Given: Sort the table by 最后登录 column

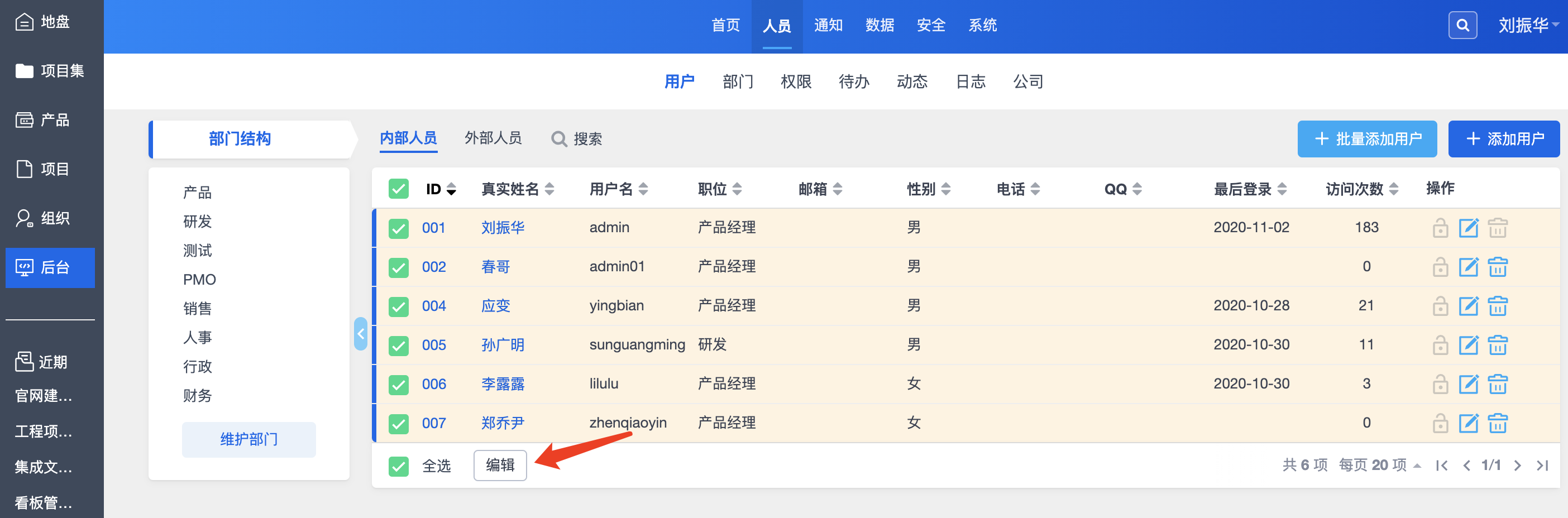Looking at the screenshot, I should click(1250, 189).
